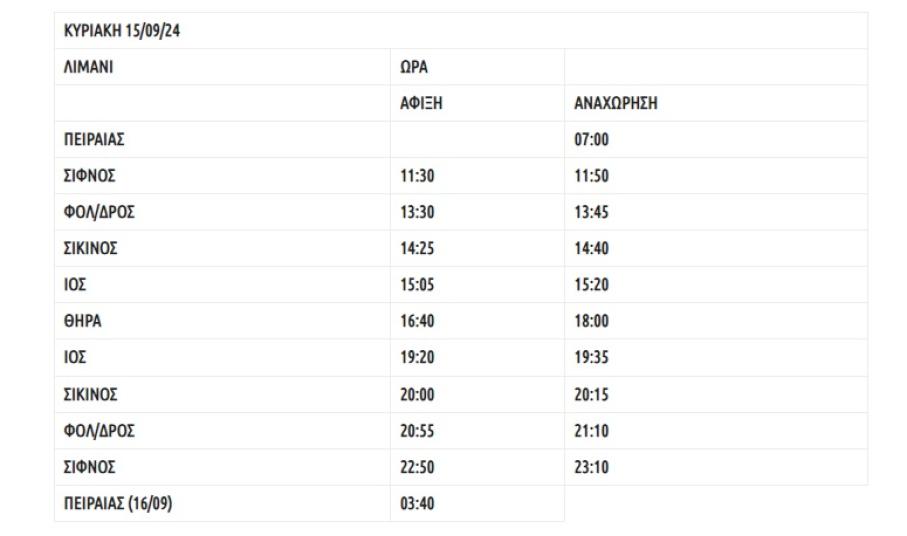Click the 15:05 arrival time cell

(415, 285)
